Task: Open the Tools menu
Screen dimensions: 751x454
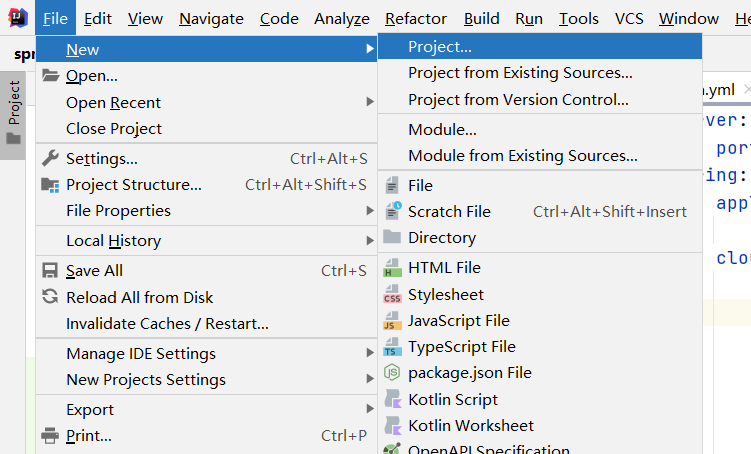Action: [x=579, y=18]
